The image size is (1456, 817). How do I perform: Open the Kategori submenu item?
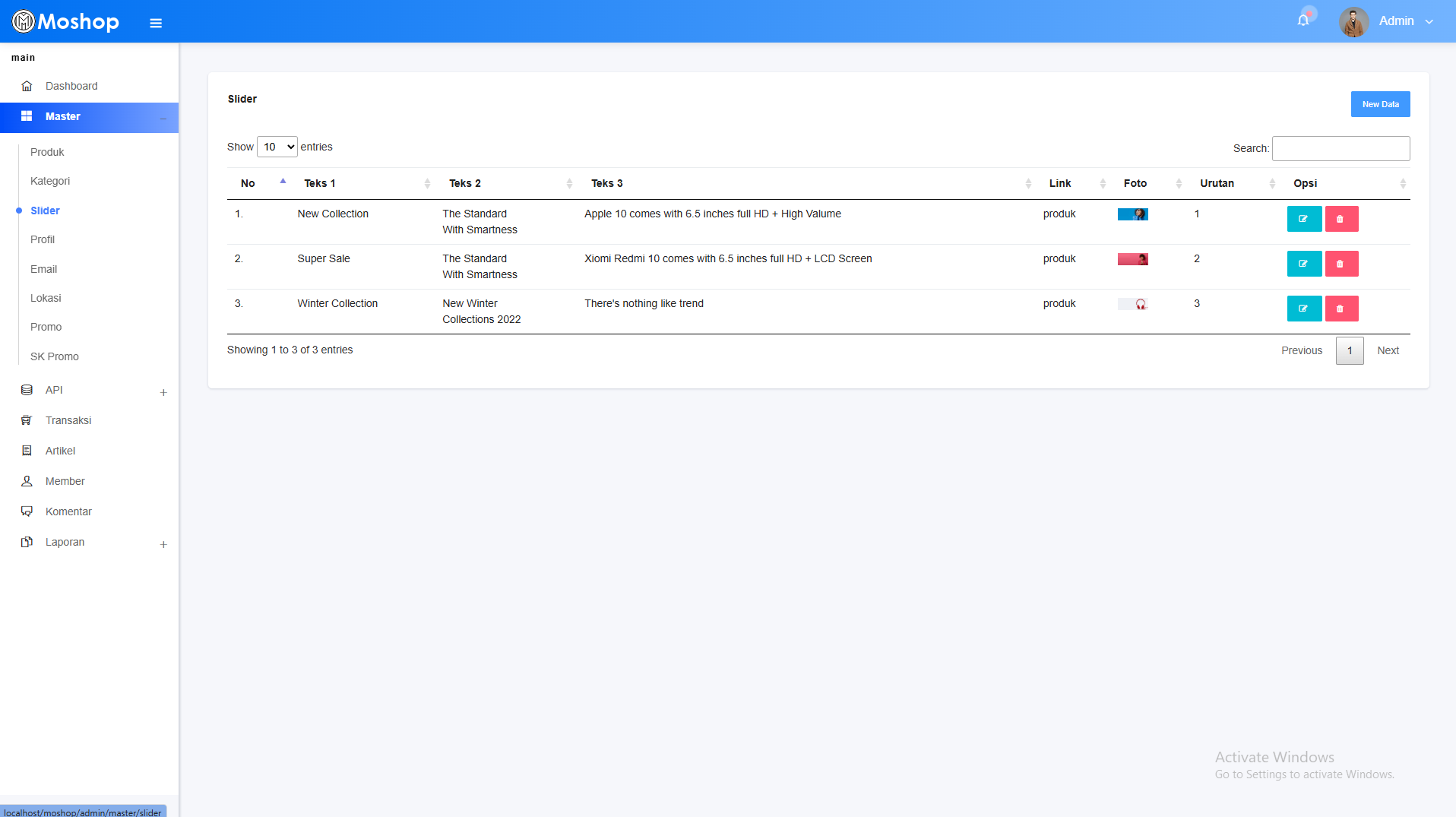click(x=50, y=181)
